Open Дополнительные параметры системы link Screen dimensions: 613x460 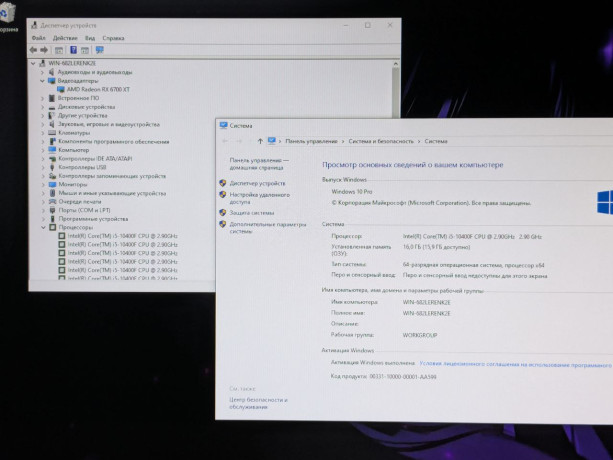(268, 228)
